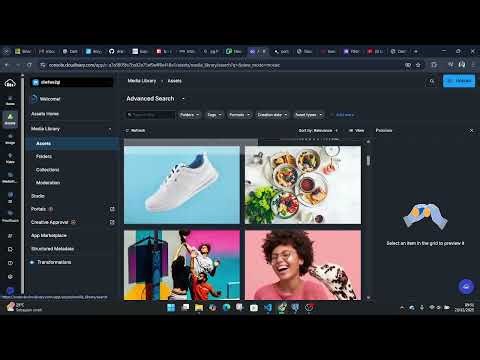Image resolution: width=480 pixels, height=360 pixels.
Task: Click the Cloudinary cloud logo in the sidebar
Action: tap(10, 83)
